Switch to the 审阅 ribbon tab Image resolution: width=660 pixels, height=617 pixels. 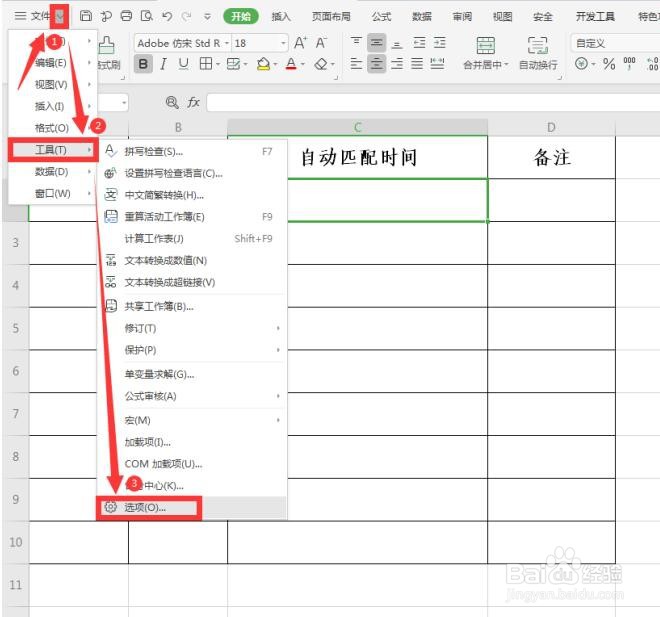462,16
